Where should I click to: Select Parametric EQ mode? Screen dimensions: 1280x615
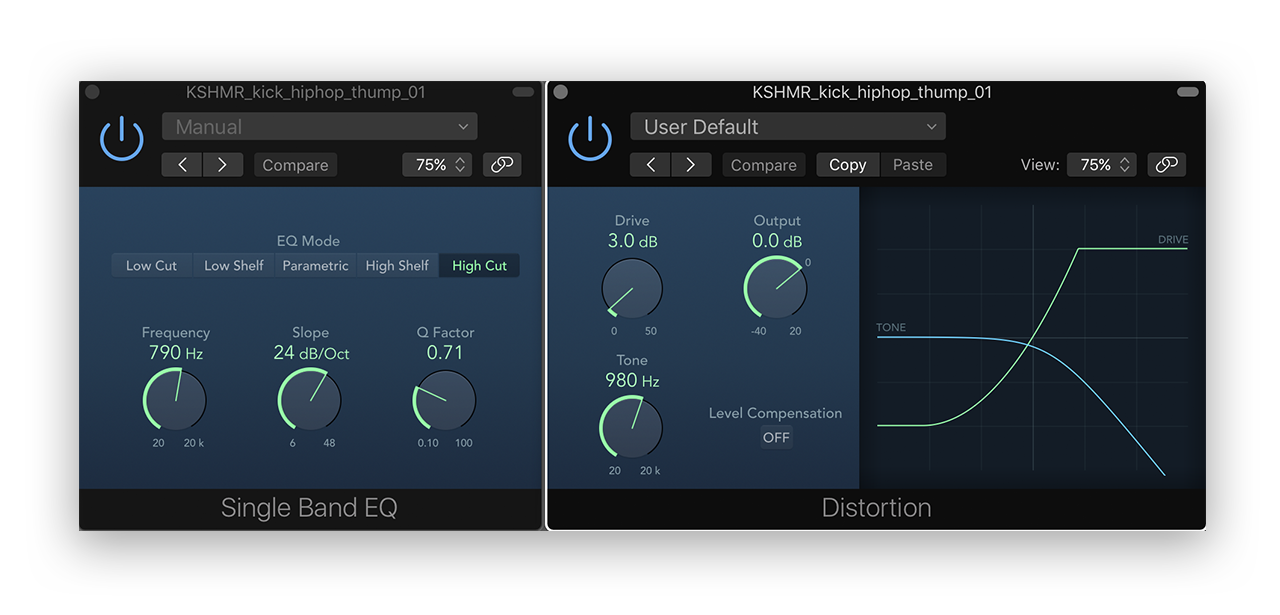(x=316, y=265)
